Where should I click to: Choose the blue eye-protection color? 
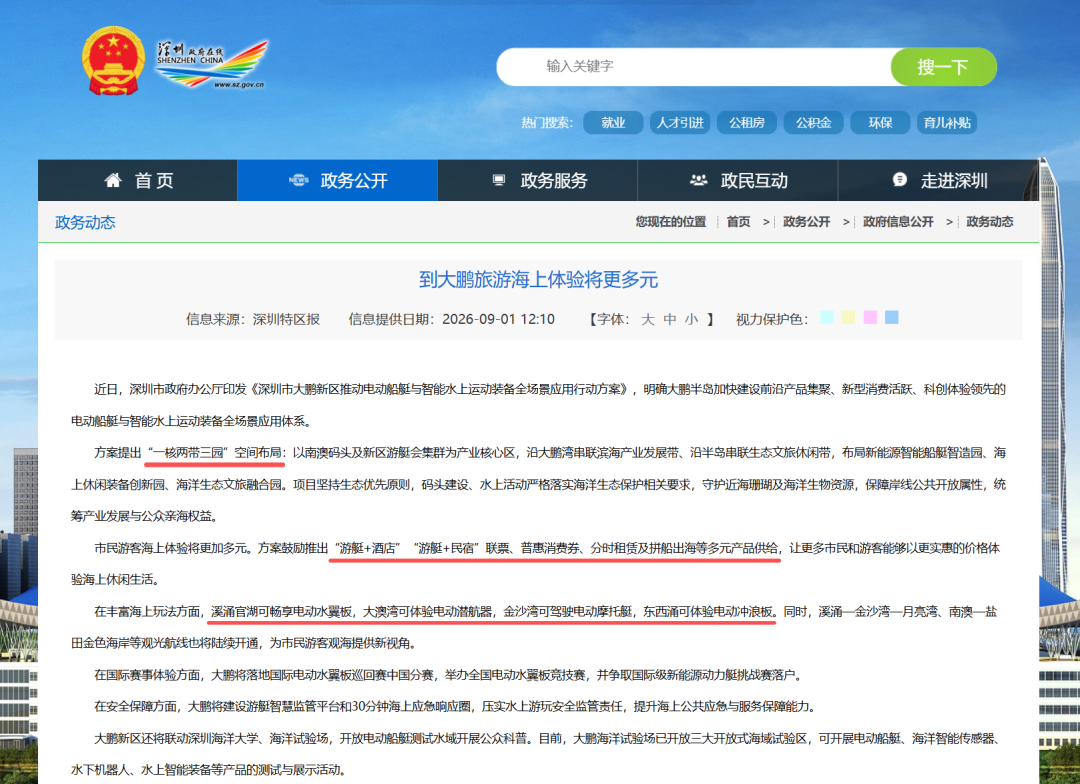pos(891,317)
